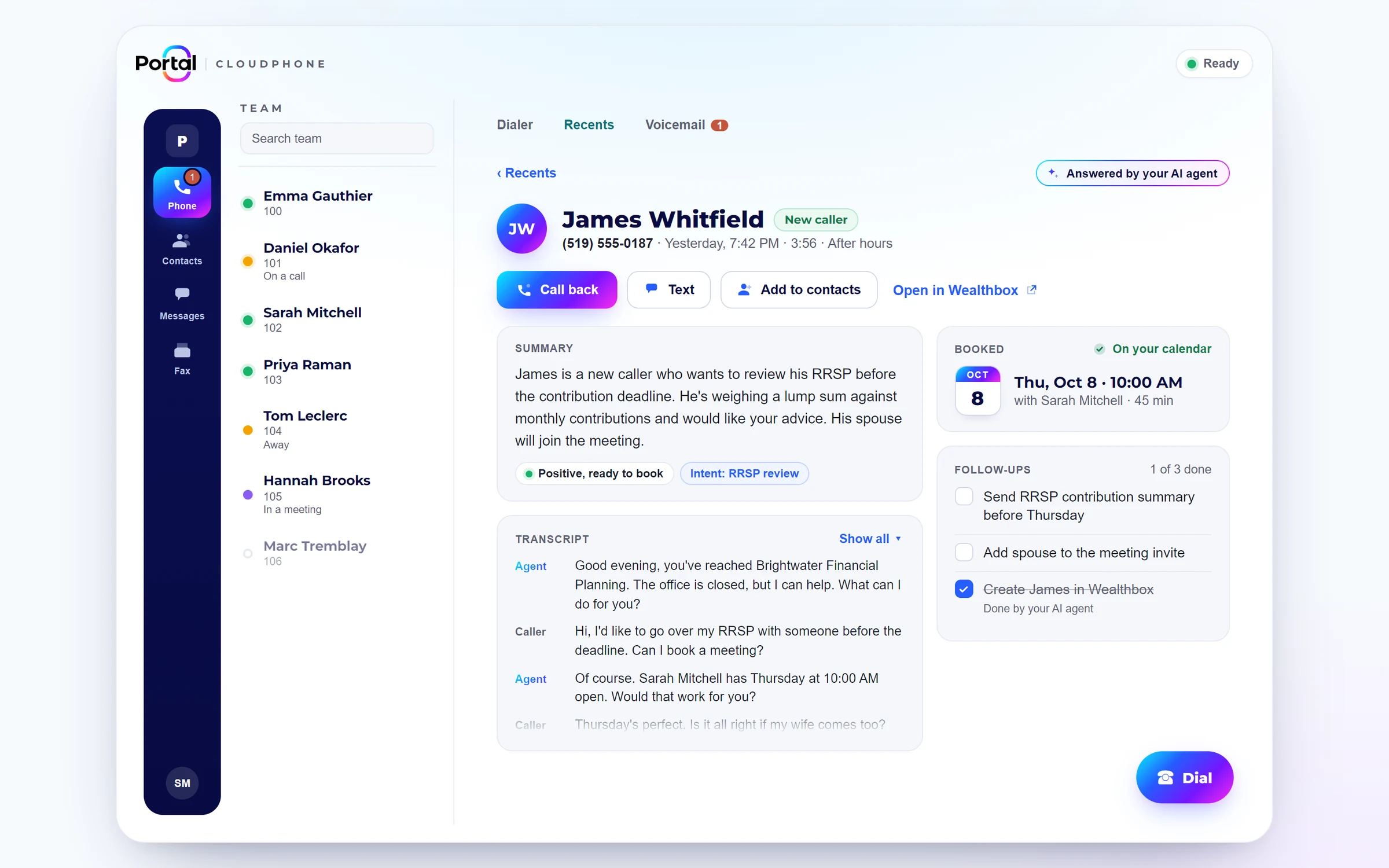1389x868 pixels.
Task: Select Marc Tremblay in the team list
Action: 337,553
